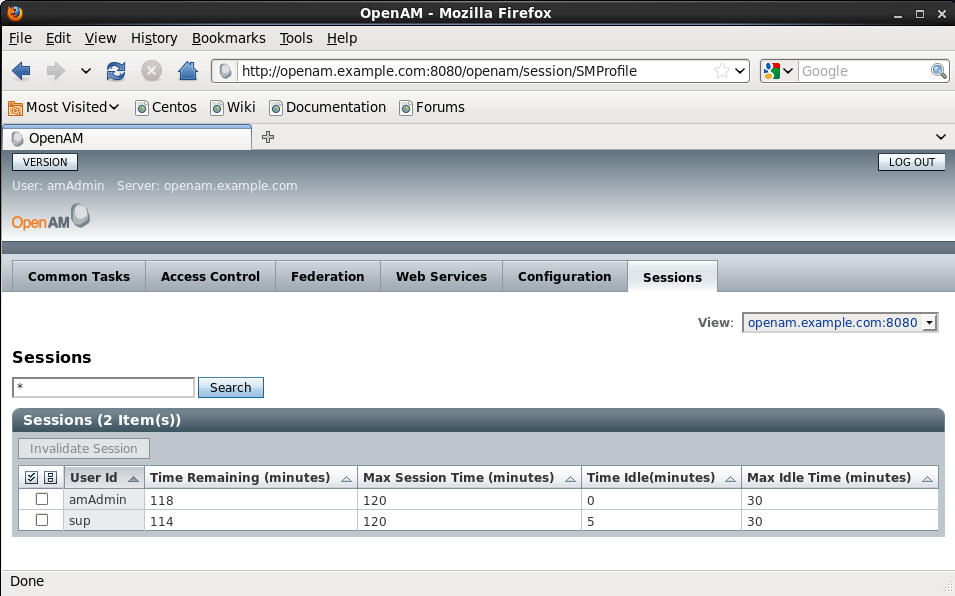Sort by Time Idle column arrow
Screen dimensions: 955x596
pyautogui.click(x=730, y=479)
